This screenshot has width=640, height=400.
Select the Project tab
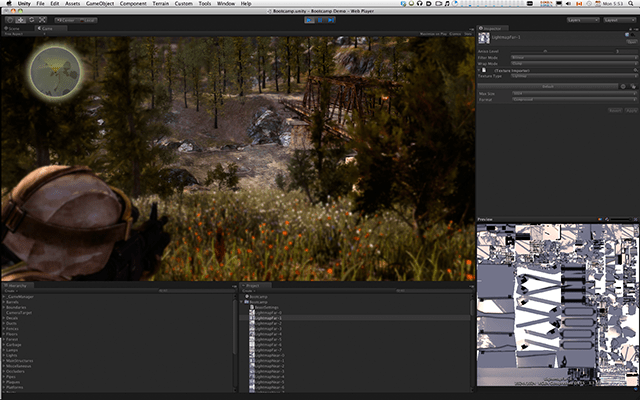(x=255, y=286)
